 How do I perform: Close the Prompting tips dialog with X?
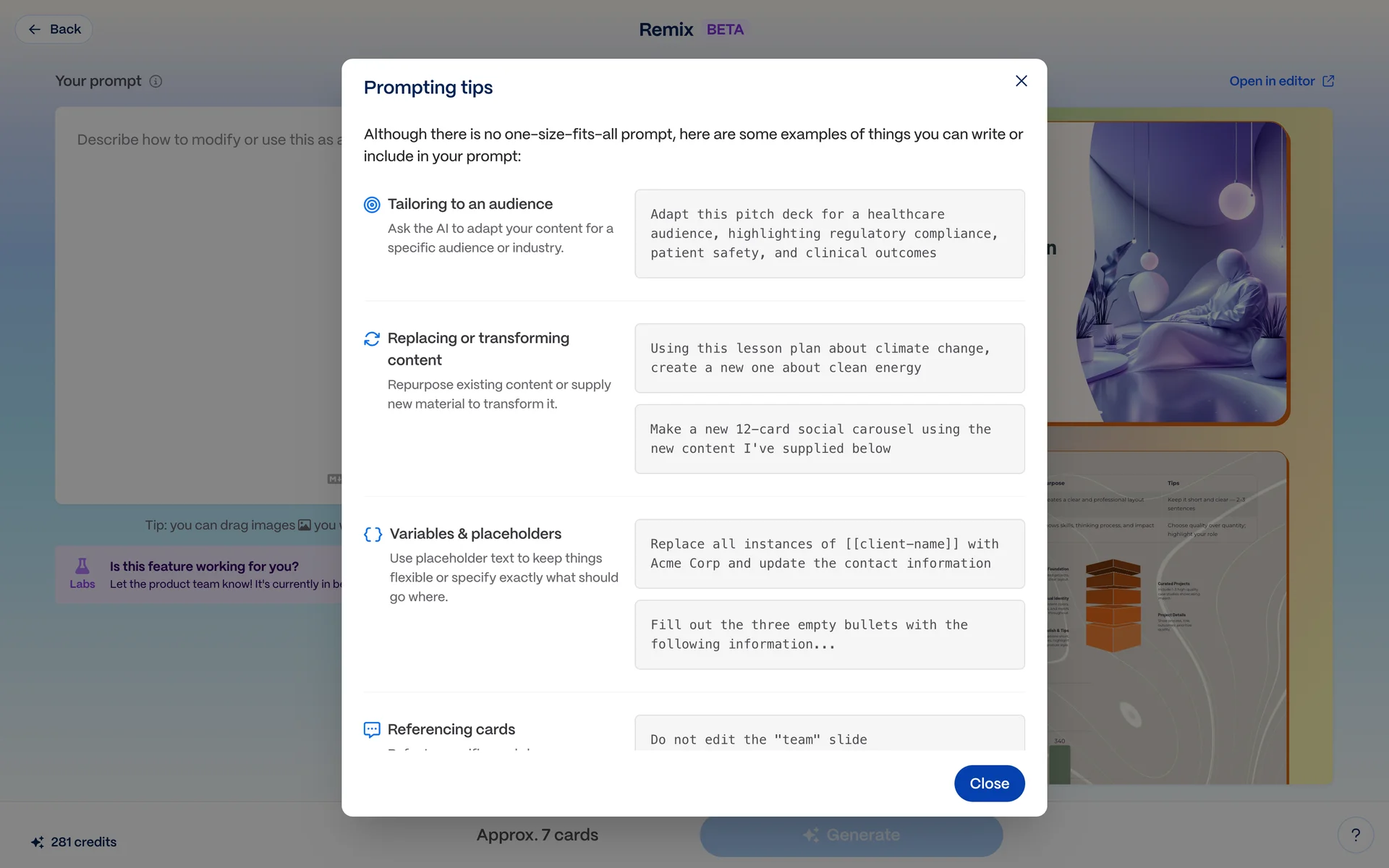(1021, 81)
